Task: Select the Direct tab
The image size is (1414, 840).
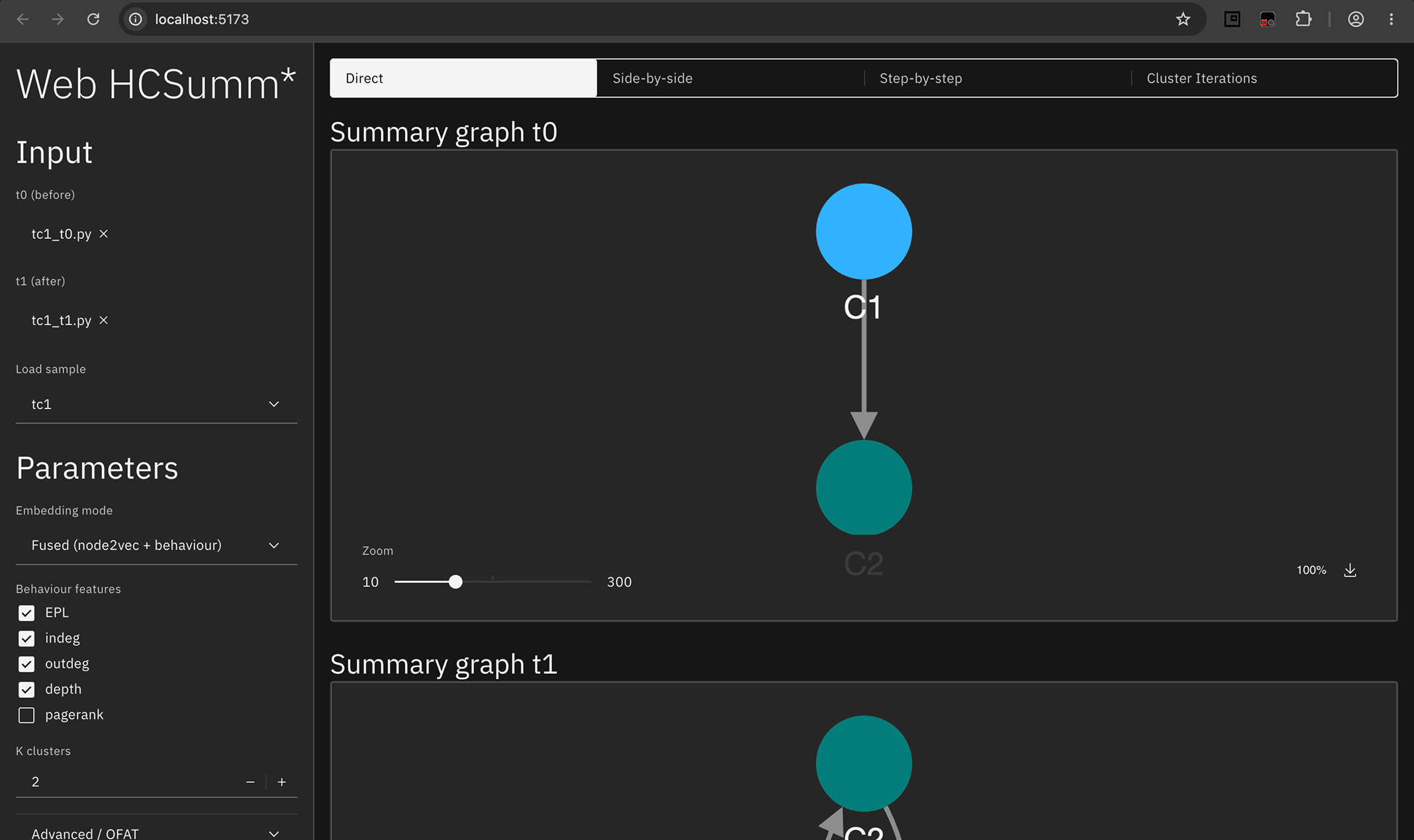Action: click(463, 78)
